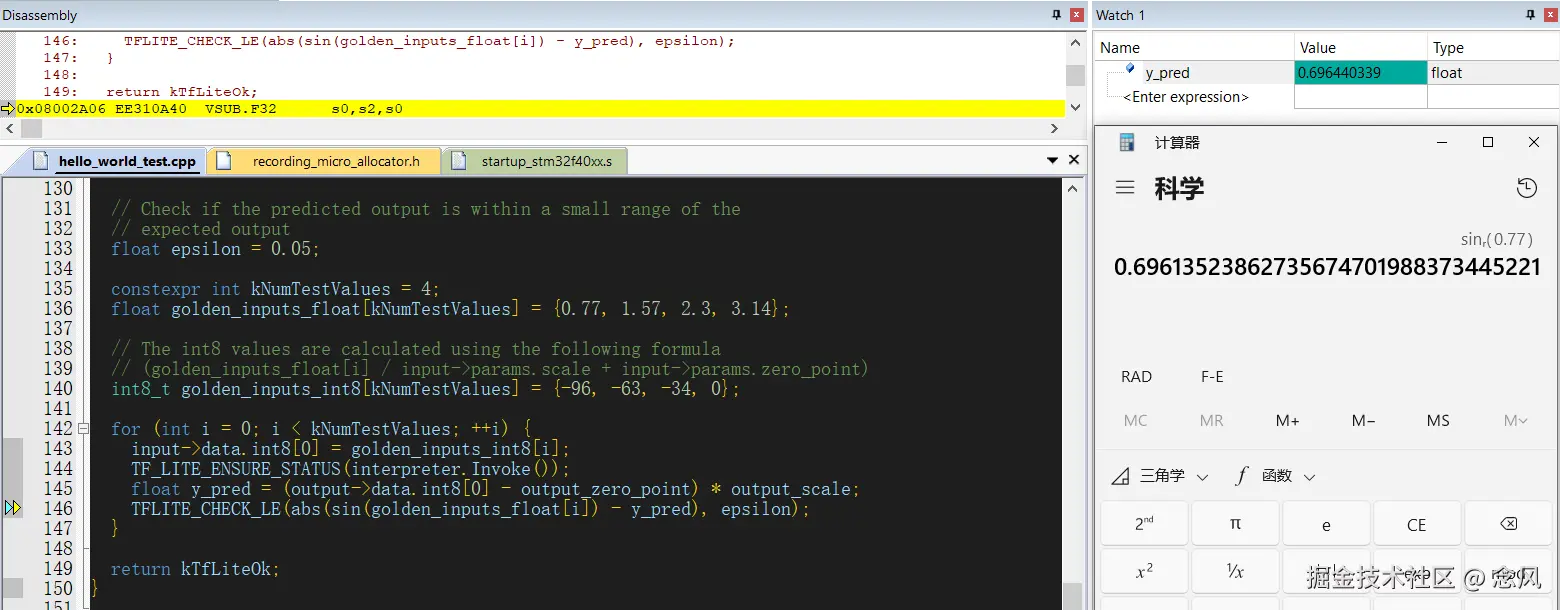The image size is (1560, 610).
Task: Click the editor vertical scrollbar thumb
Action: click(x=1072, y=594)
